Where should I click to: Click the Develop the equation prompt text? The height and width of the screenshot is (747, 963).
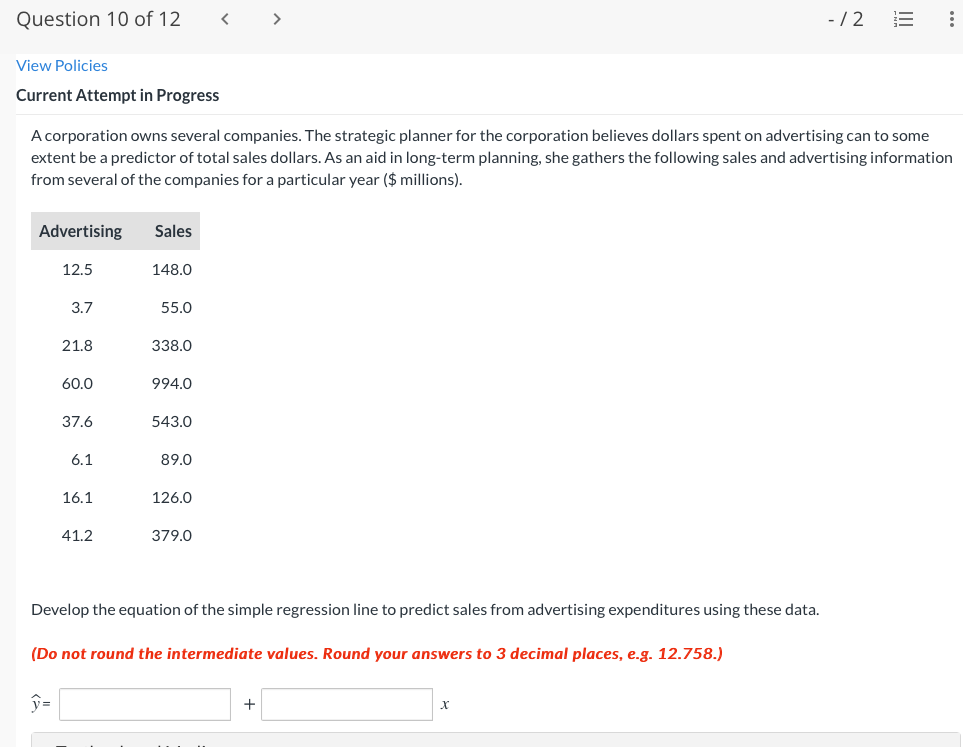click(425, 609)
